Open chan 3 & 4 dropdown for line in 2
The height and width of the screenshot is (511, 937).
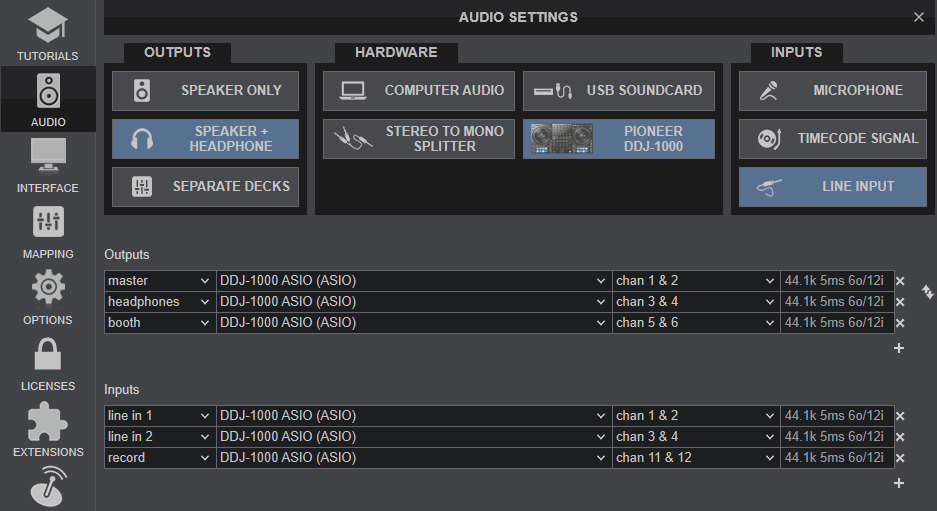coord(696,437)
